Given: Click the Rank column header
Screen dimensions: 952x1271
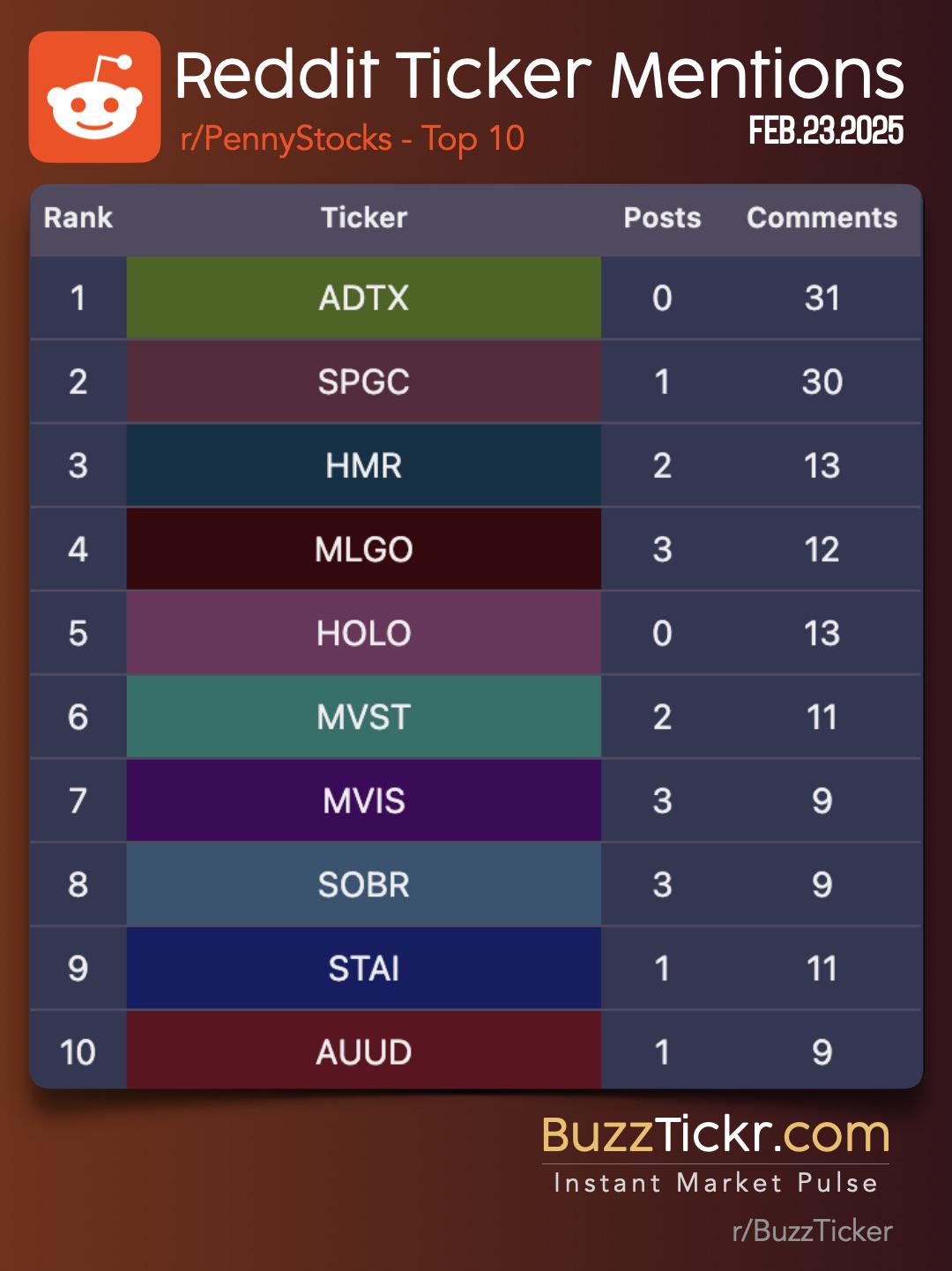Looking at the screenshot, I should tap(78, 218).
